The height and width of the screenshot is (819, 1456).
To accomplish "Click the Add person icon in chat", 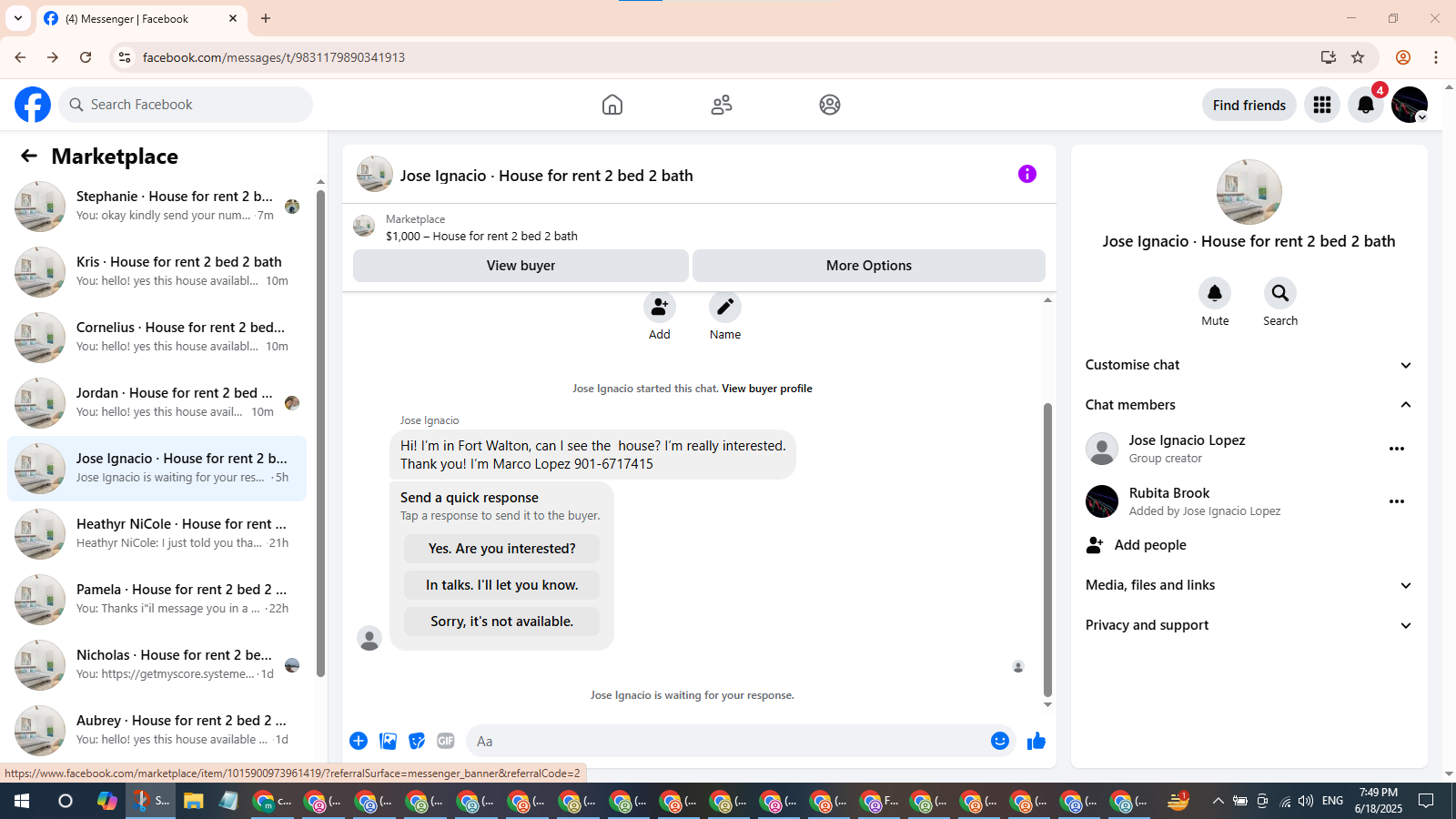I will pos(660,308).
